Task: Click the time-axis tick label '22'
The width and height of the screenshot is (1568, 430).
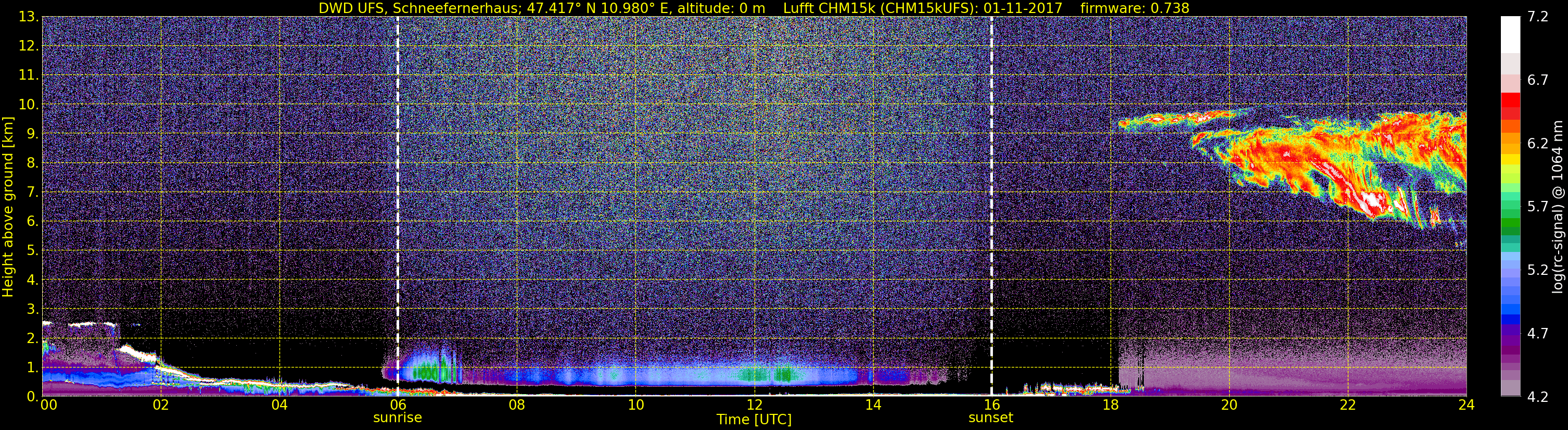Action: click(1348, 405)
